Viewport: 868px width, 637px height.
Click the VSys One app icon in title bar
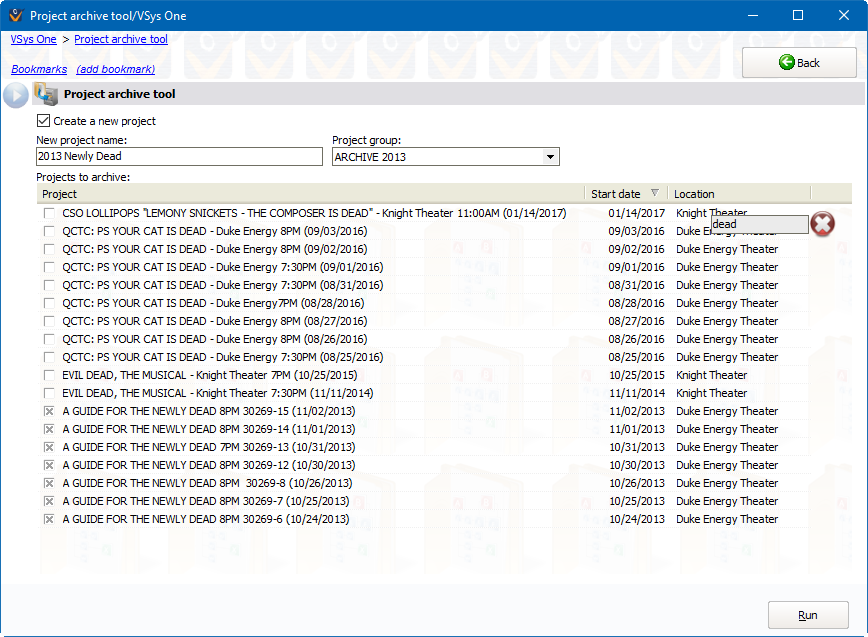pyautogui.click(x=15, y=15)
